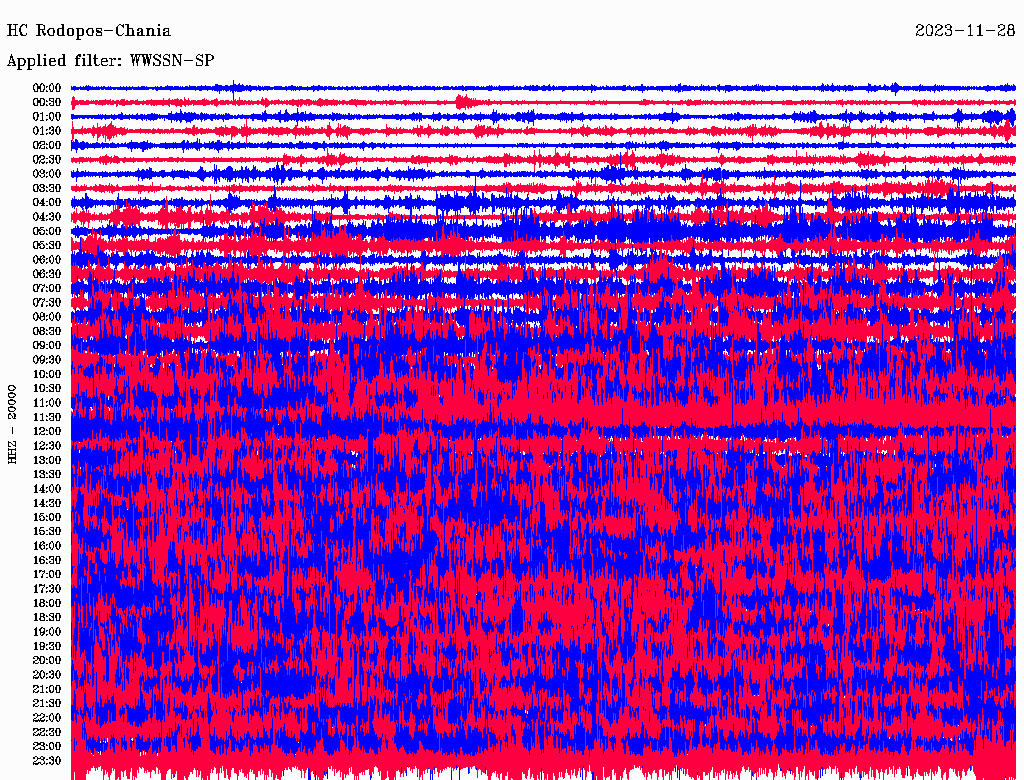The height and width of the screenshot is (780, 1024).
Task: Click the 15:00 time label
Action: pos(47,517)
